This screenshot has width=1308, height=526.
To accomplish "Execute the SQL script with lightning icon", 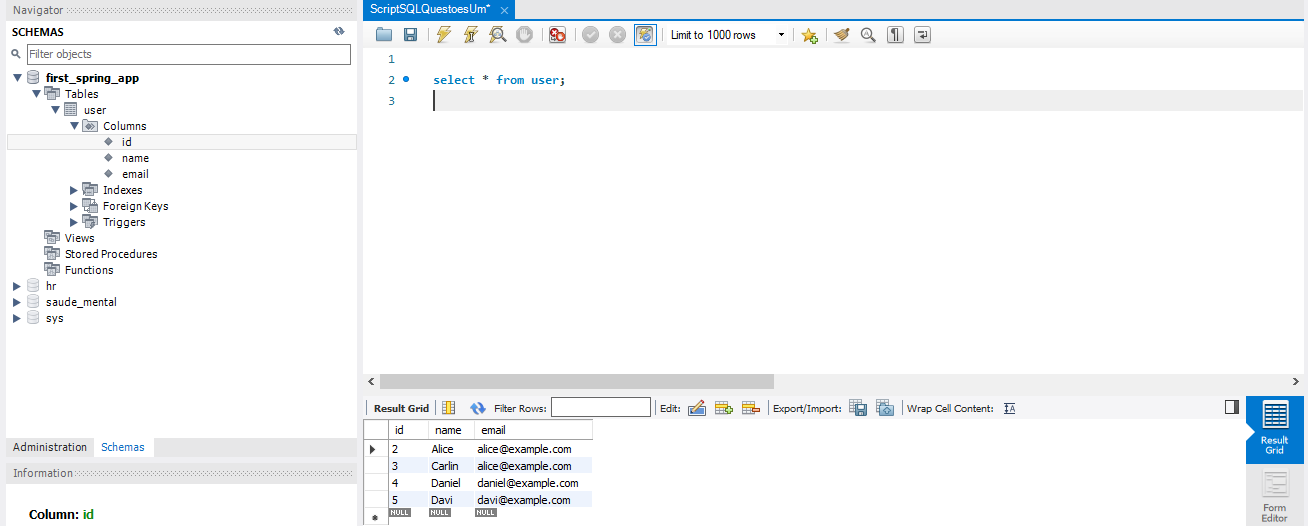I will click(444, 34).
